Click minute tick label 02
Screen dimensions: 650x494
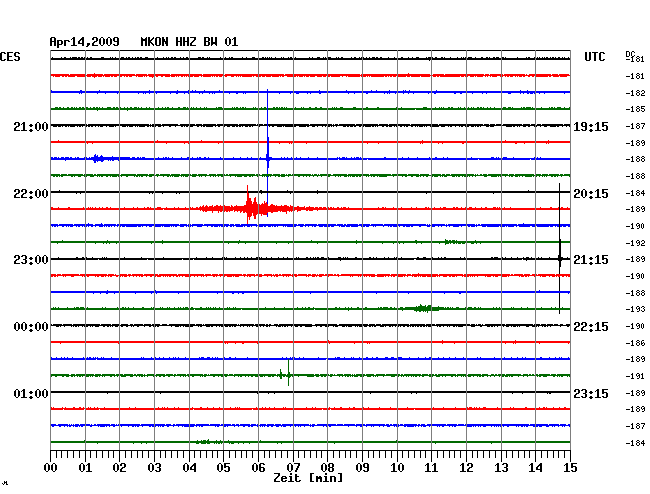click(119, 468)
